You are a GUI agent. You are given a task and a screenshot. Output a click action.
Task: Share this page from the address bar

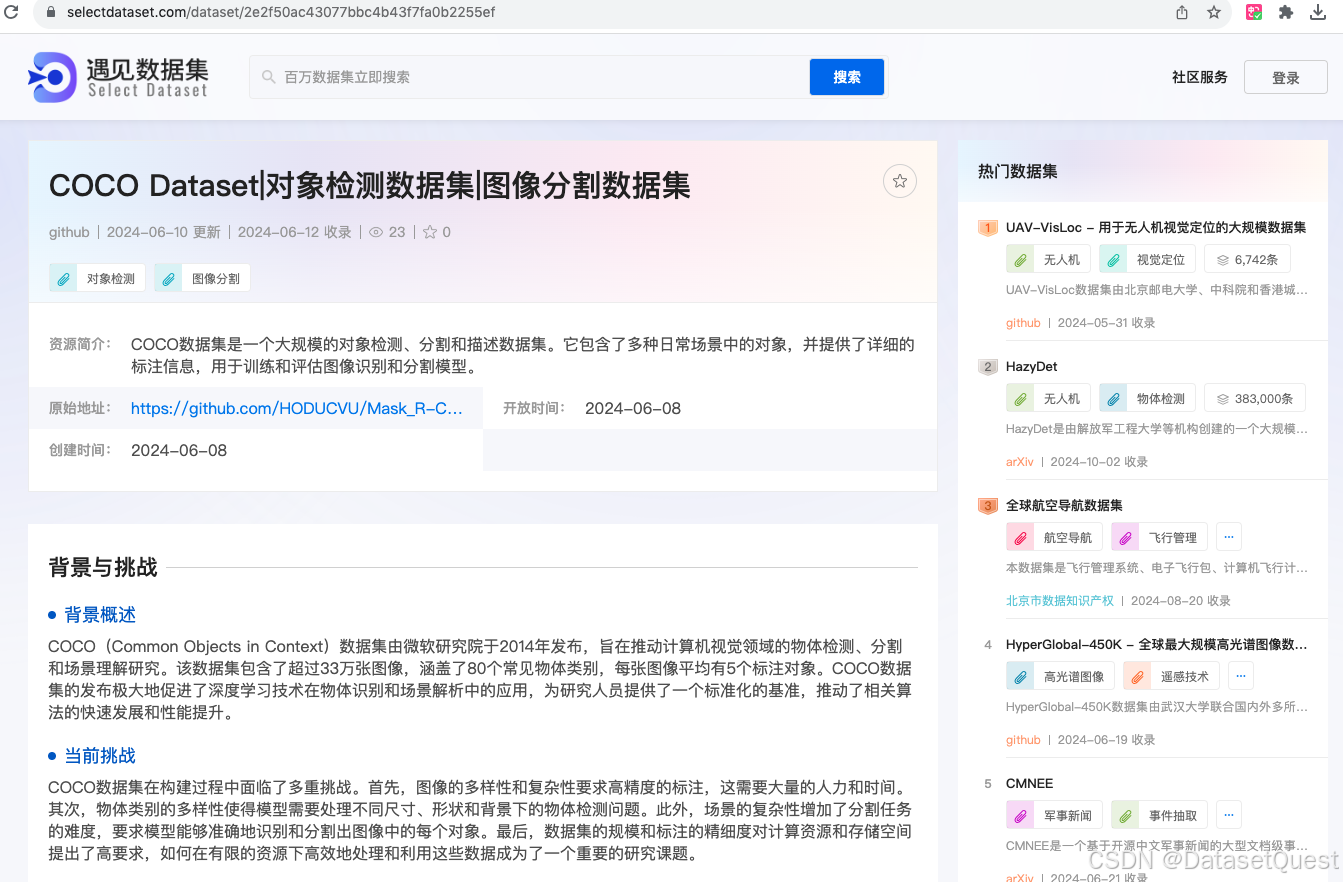tap(1182, 12)
